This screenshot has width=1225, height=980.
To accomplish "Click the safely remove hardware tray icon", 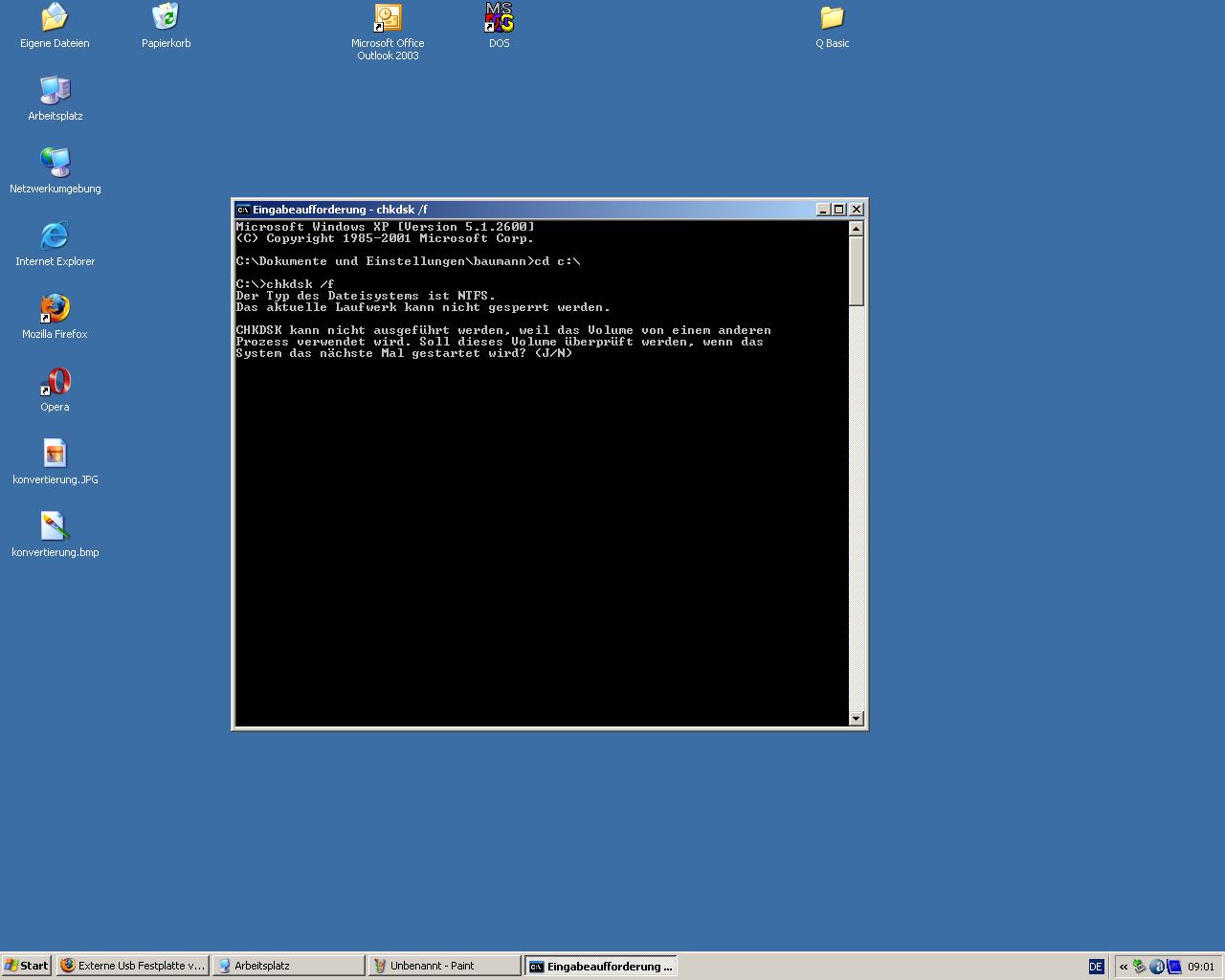I will pyautogui.click(x=1139, y=967).
